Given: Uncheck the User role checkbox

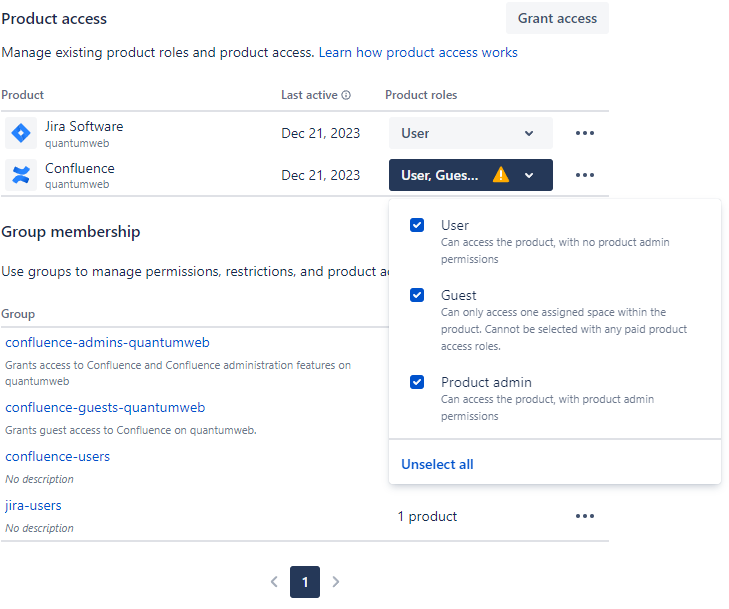Looking at the screenshot, I should tap(417, 225).
